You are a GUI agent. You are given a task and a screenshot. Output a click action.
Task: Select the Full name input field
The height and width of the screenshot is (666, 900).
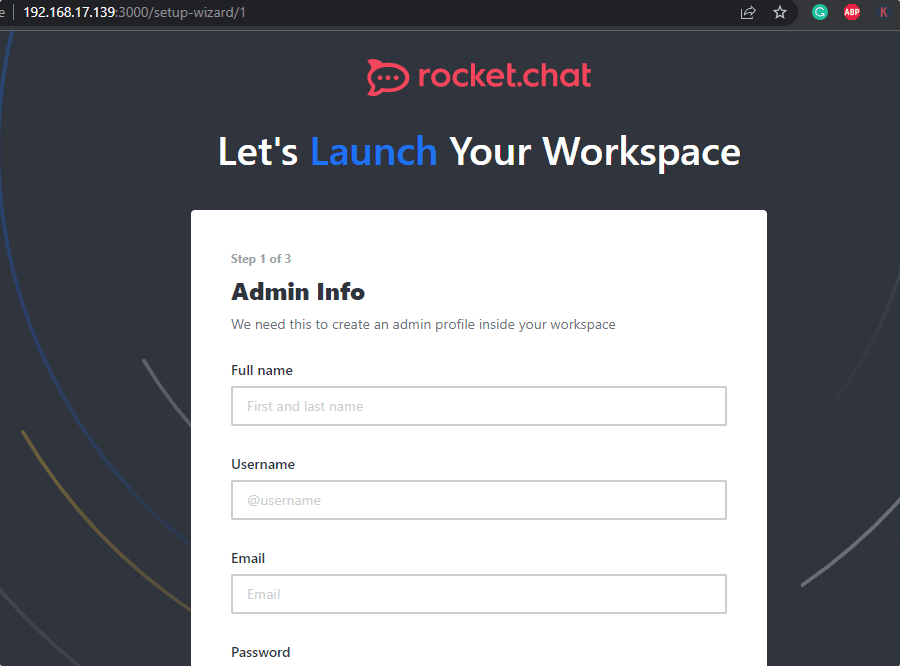tap(478, 406)
